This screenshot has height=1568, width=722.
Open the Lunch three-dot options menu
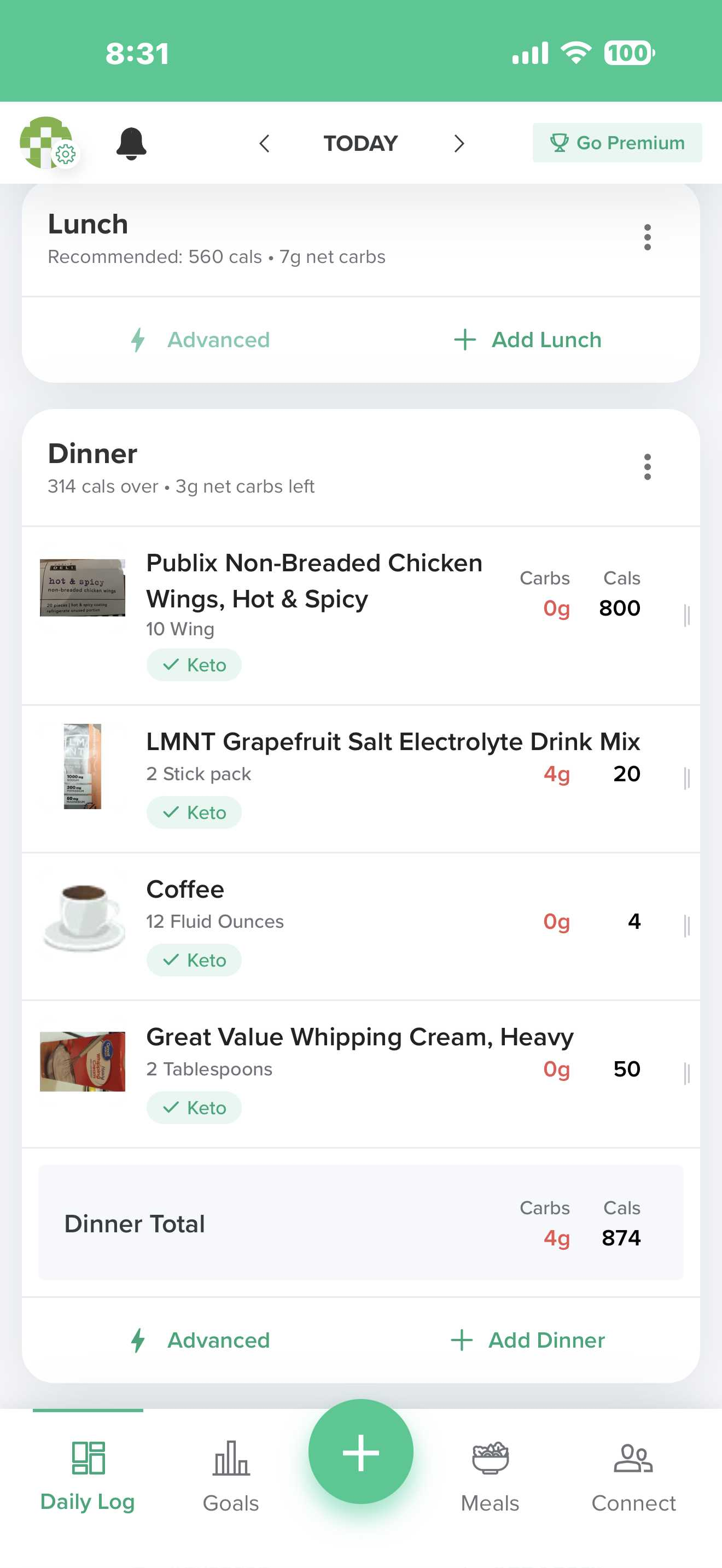[x=647, y=237]
